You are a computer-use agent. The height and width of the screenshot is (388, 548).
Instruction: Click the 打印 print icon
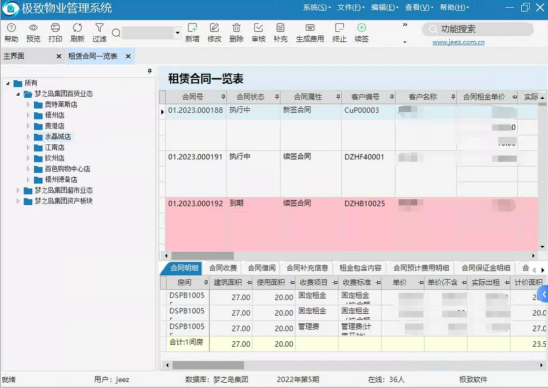point(55,28)
